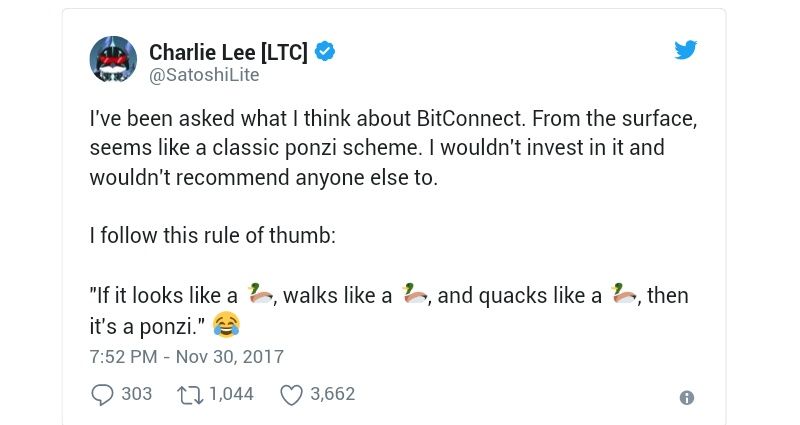Click the duck emoji after "quacks like a"
This screenshot has height=425, width=800.
624,294
